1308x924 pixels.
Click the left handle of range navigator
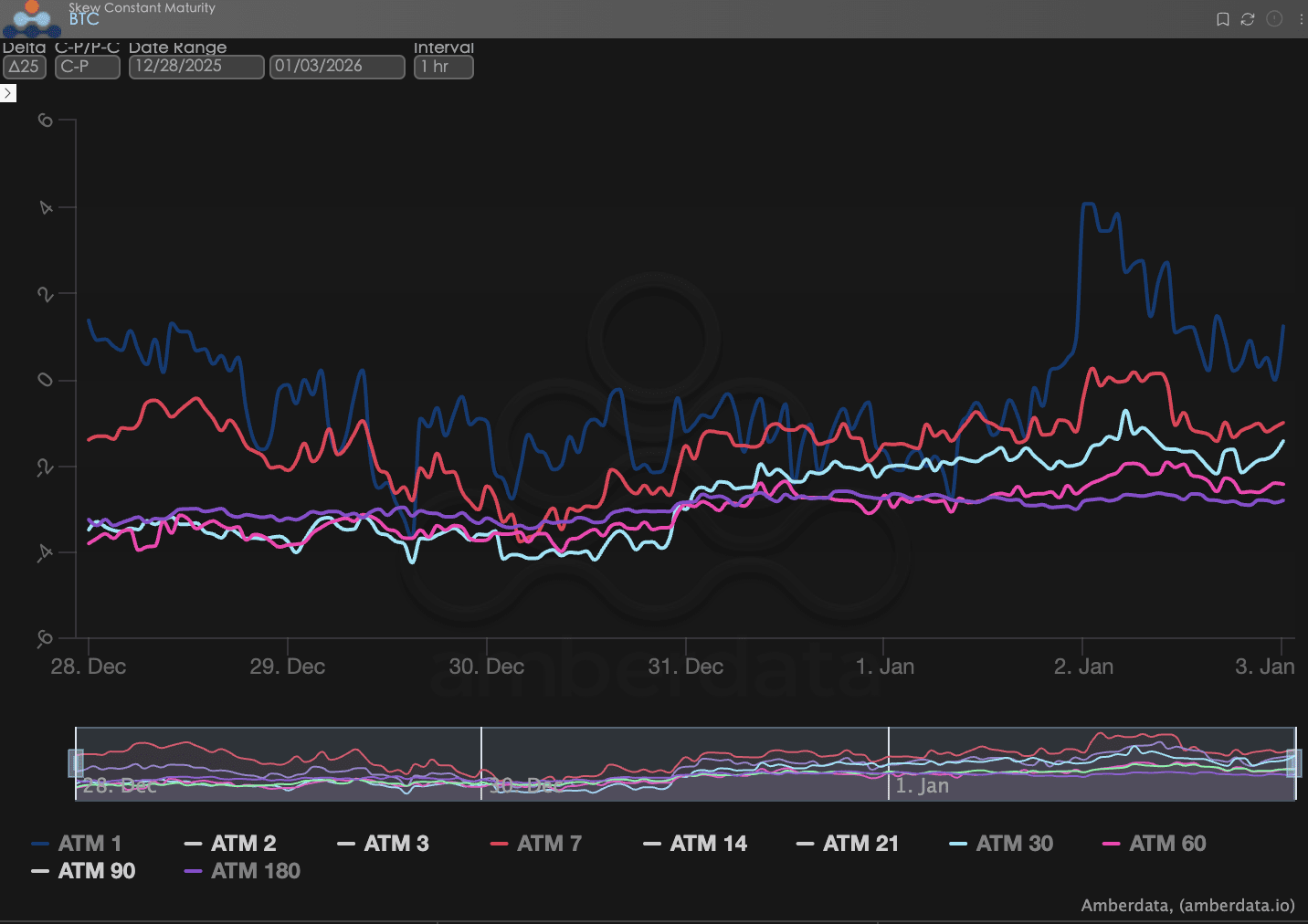[x=76, y=763]
